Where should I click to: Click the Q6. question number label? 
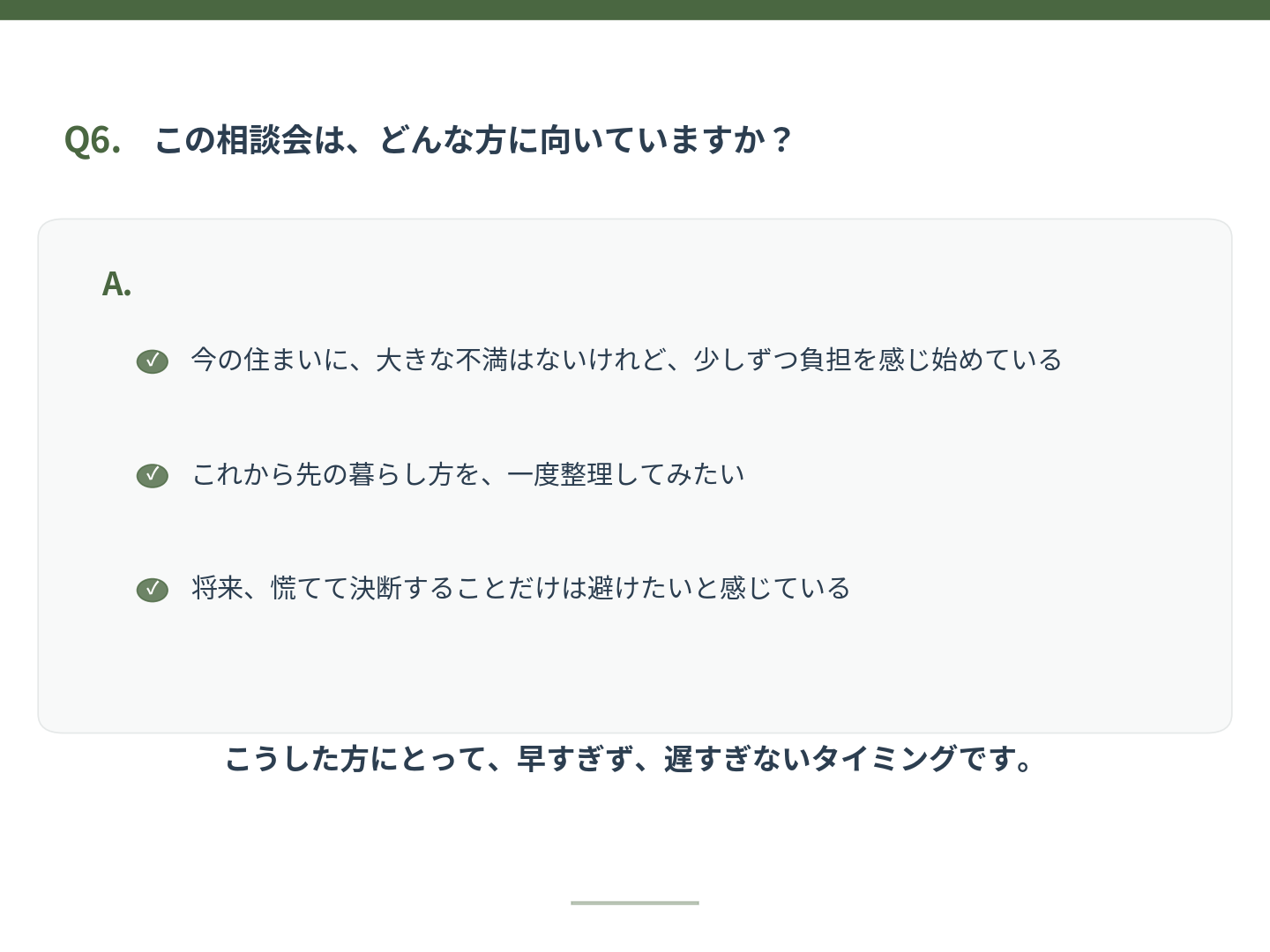tap(93, 139)
